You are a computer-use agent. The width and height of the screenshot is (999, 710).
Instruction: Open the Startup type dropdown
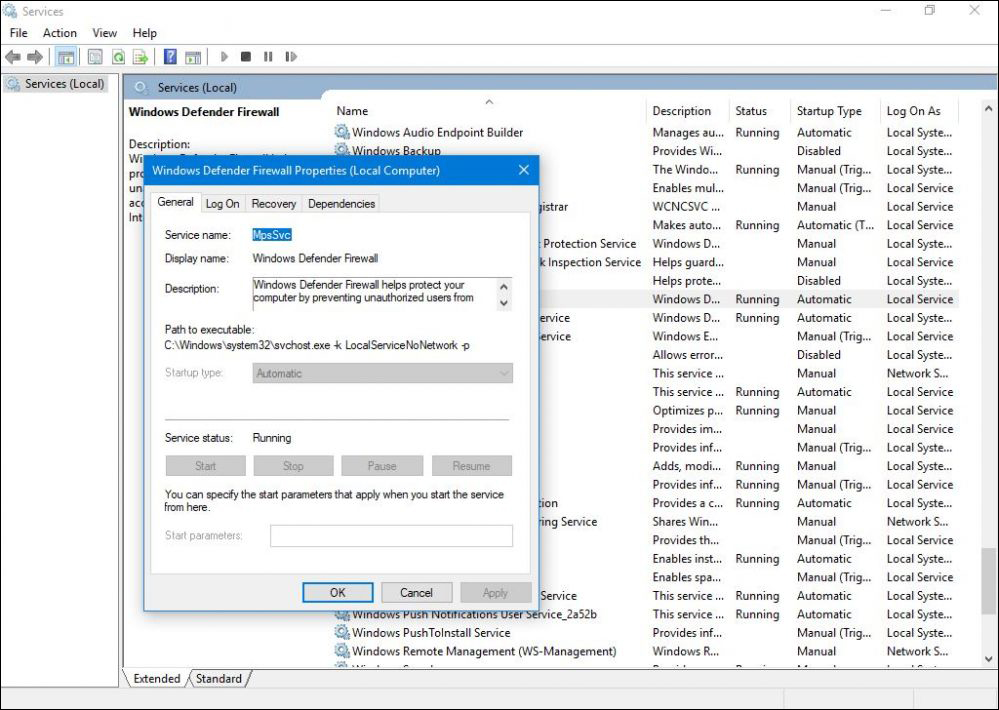point(389,373)
